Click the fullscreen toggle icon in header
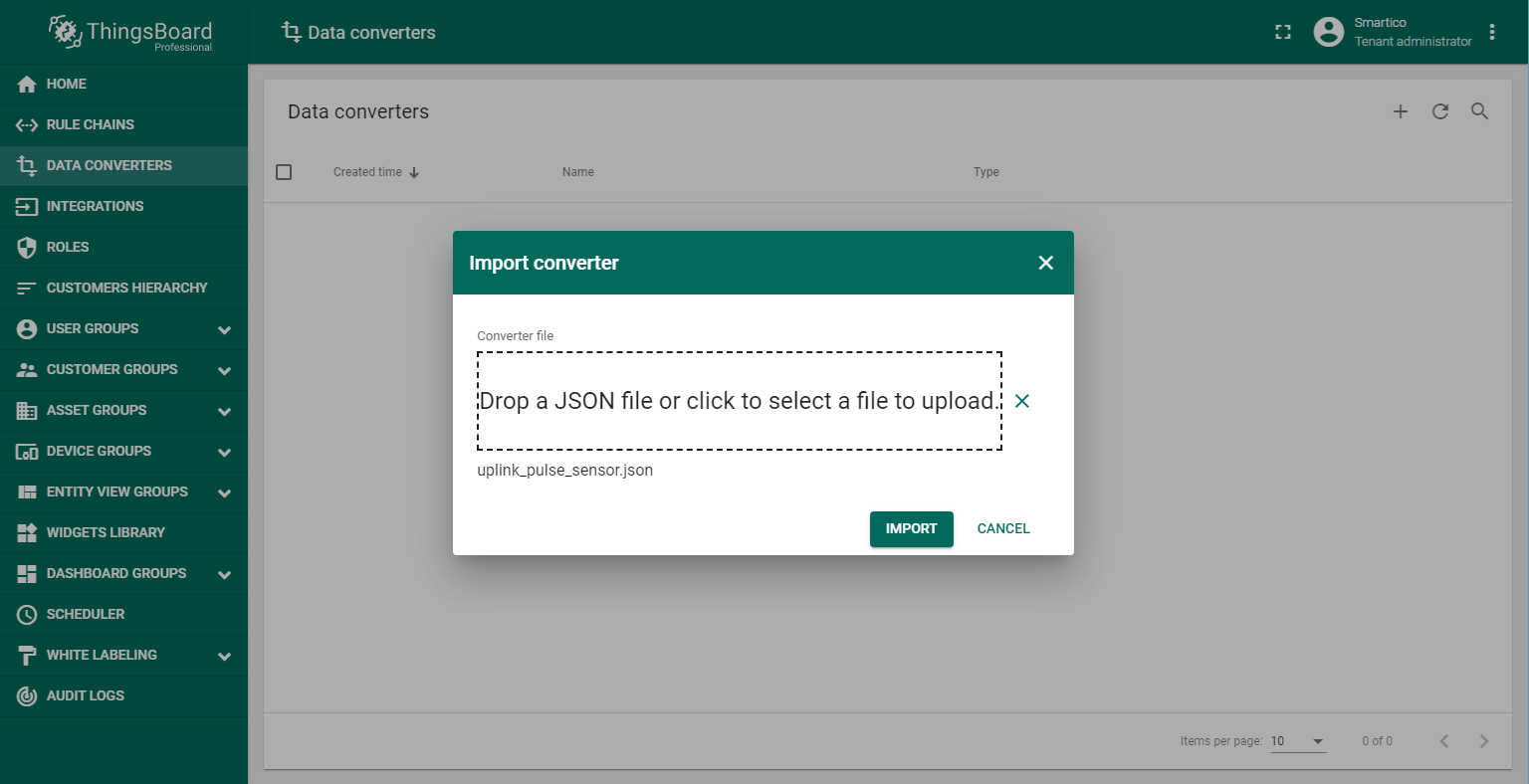Viewport: 1529px width, 784px height. click(1283, 32)
